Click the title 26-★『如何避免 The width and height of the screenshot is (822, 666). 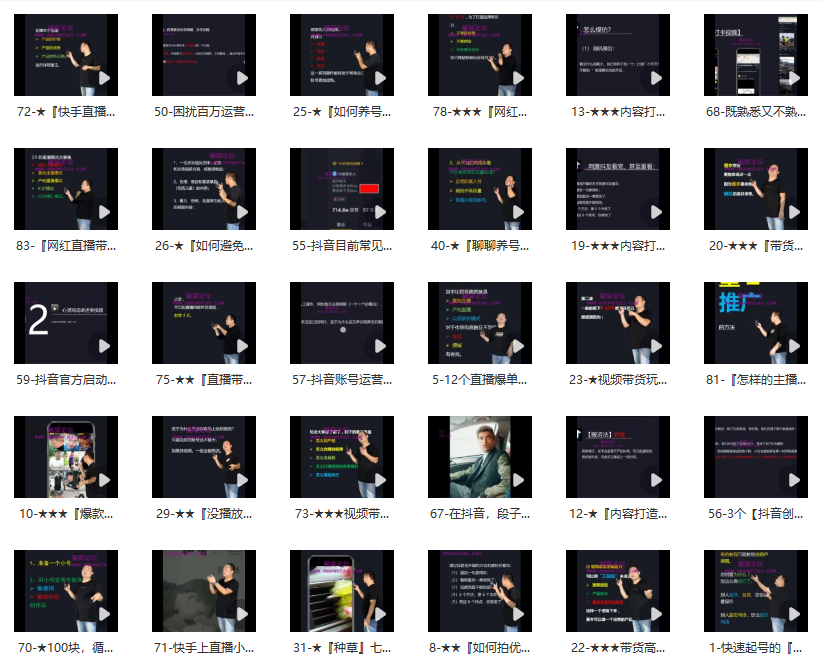(204, 246)
